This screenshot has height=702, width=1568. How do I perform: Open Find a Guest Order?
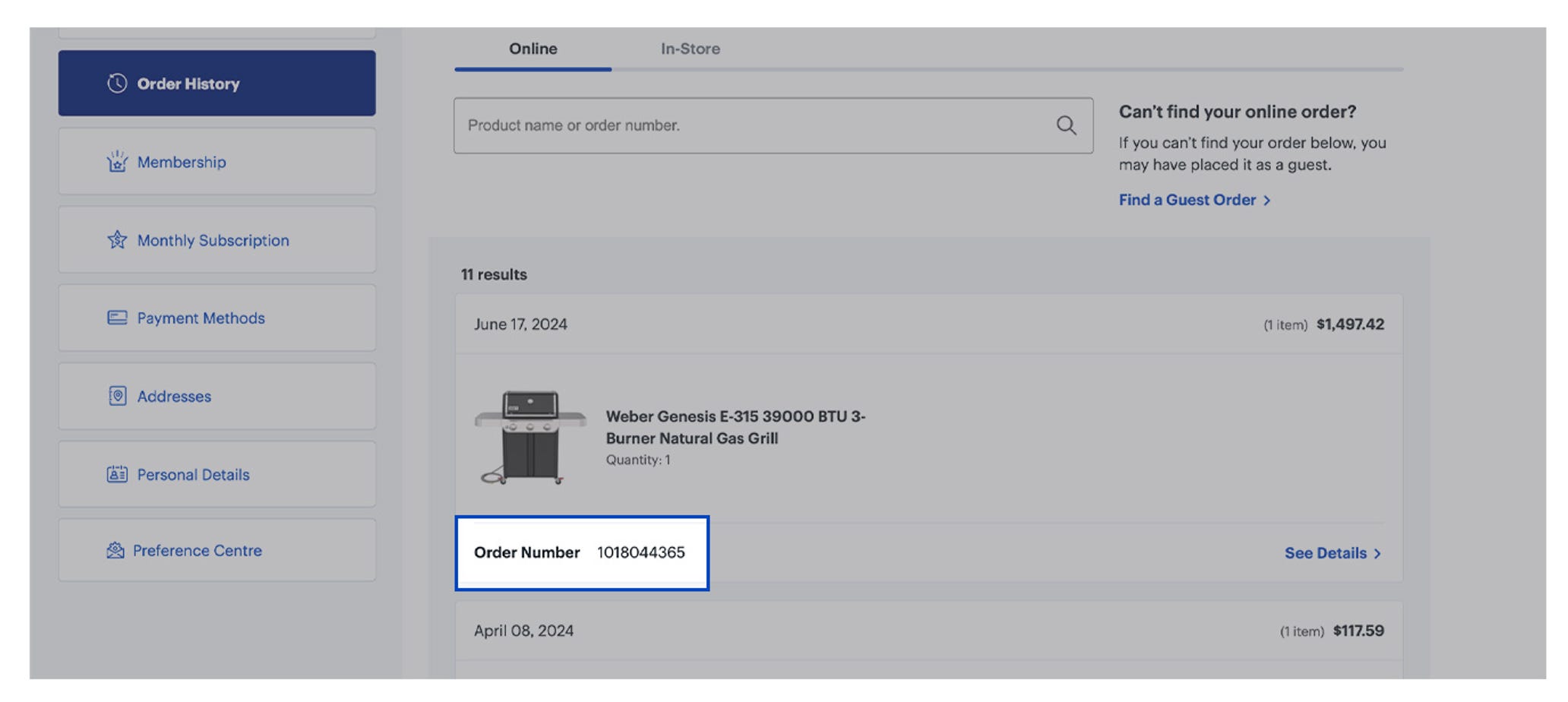click(x=1186, y=200)
